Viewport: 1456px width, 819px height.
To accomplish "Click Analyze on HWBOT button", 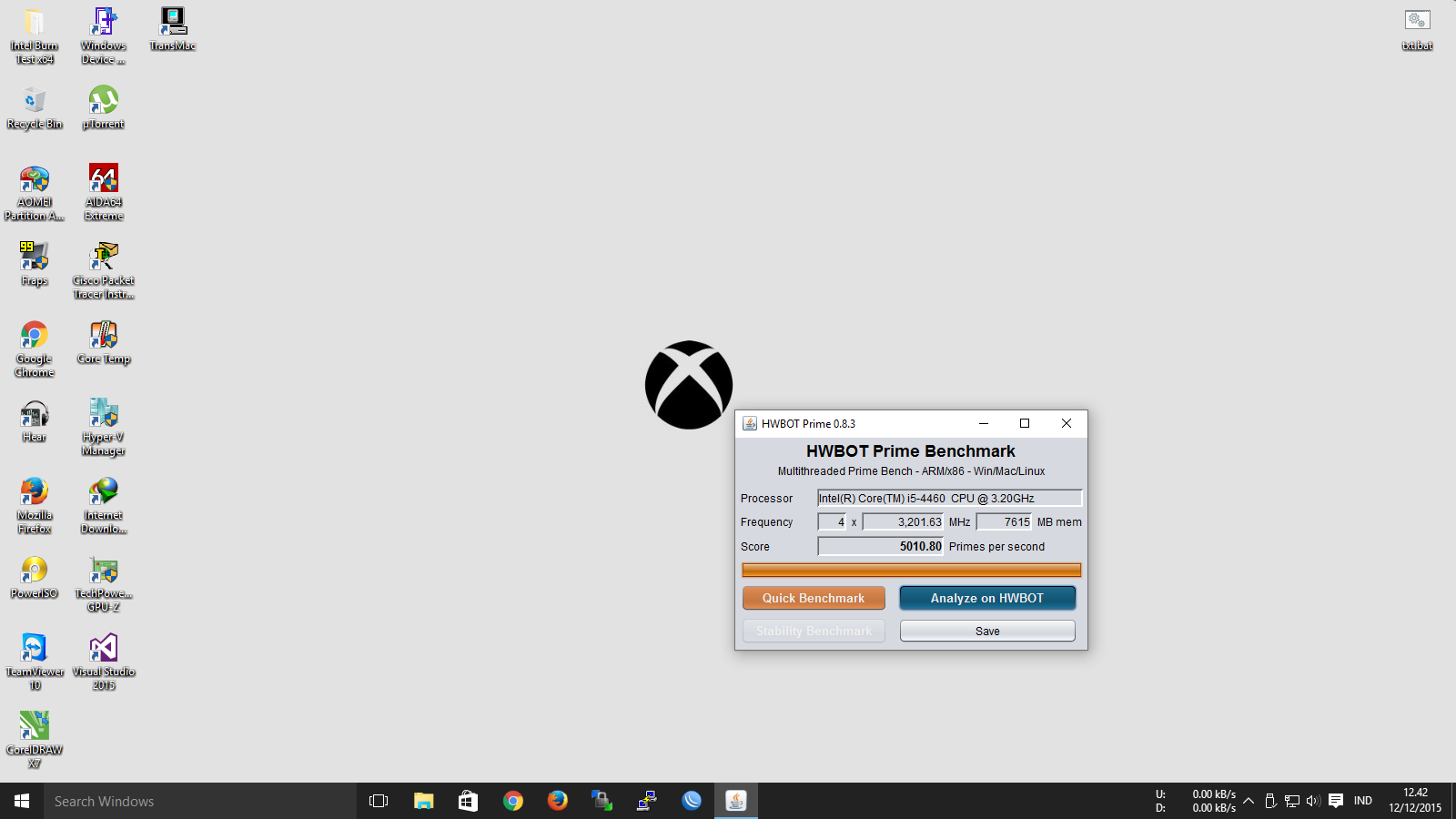I will click(987, 598).
